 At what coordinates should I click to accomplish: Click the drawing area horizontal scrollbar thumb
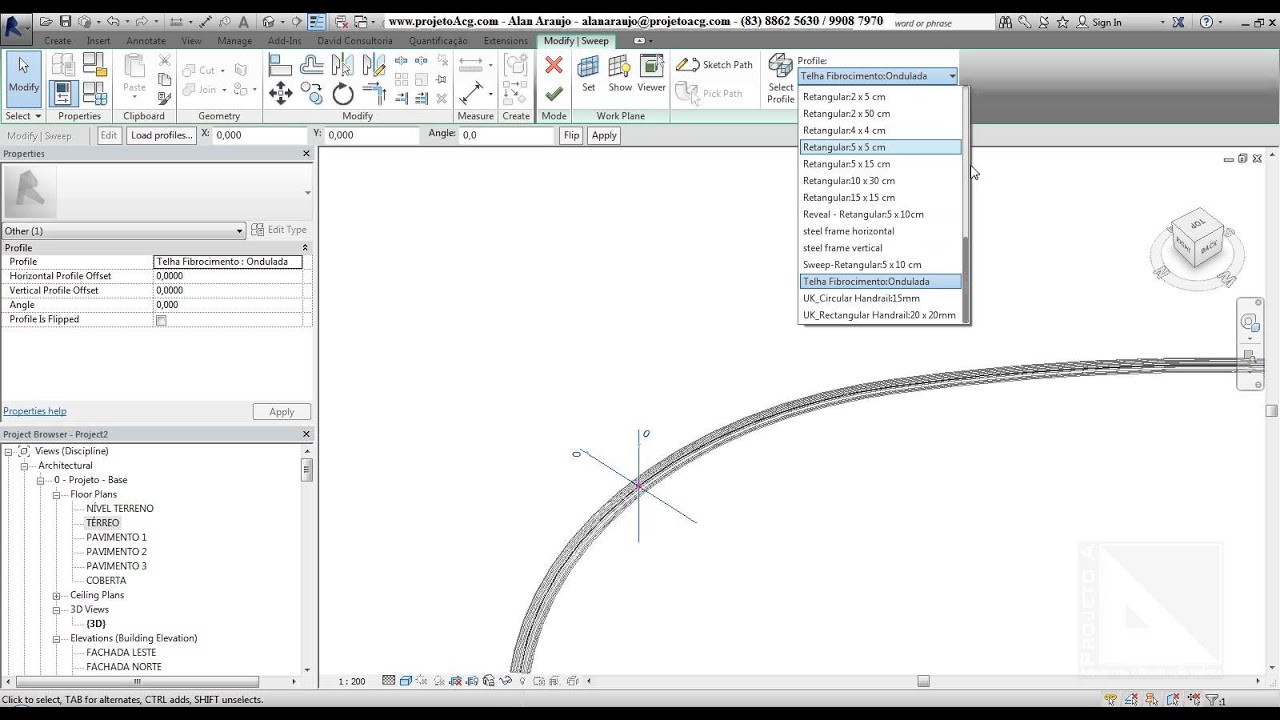923,681
